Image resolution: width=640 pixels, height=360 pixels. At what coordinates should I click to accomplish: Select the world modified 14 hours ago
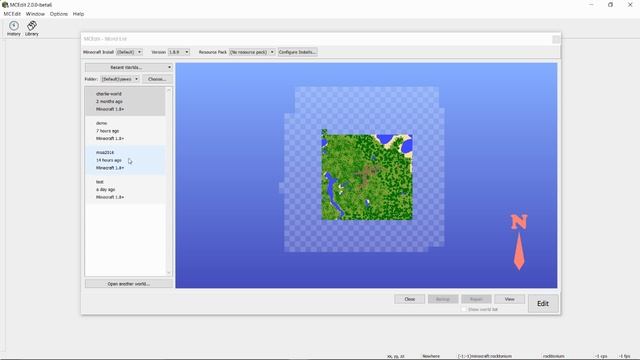pos(125,160)
